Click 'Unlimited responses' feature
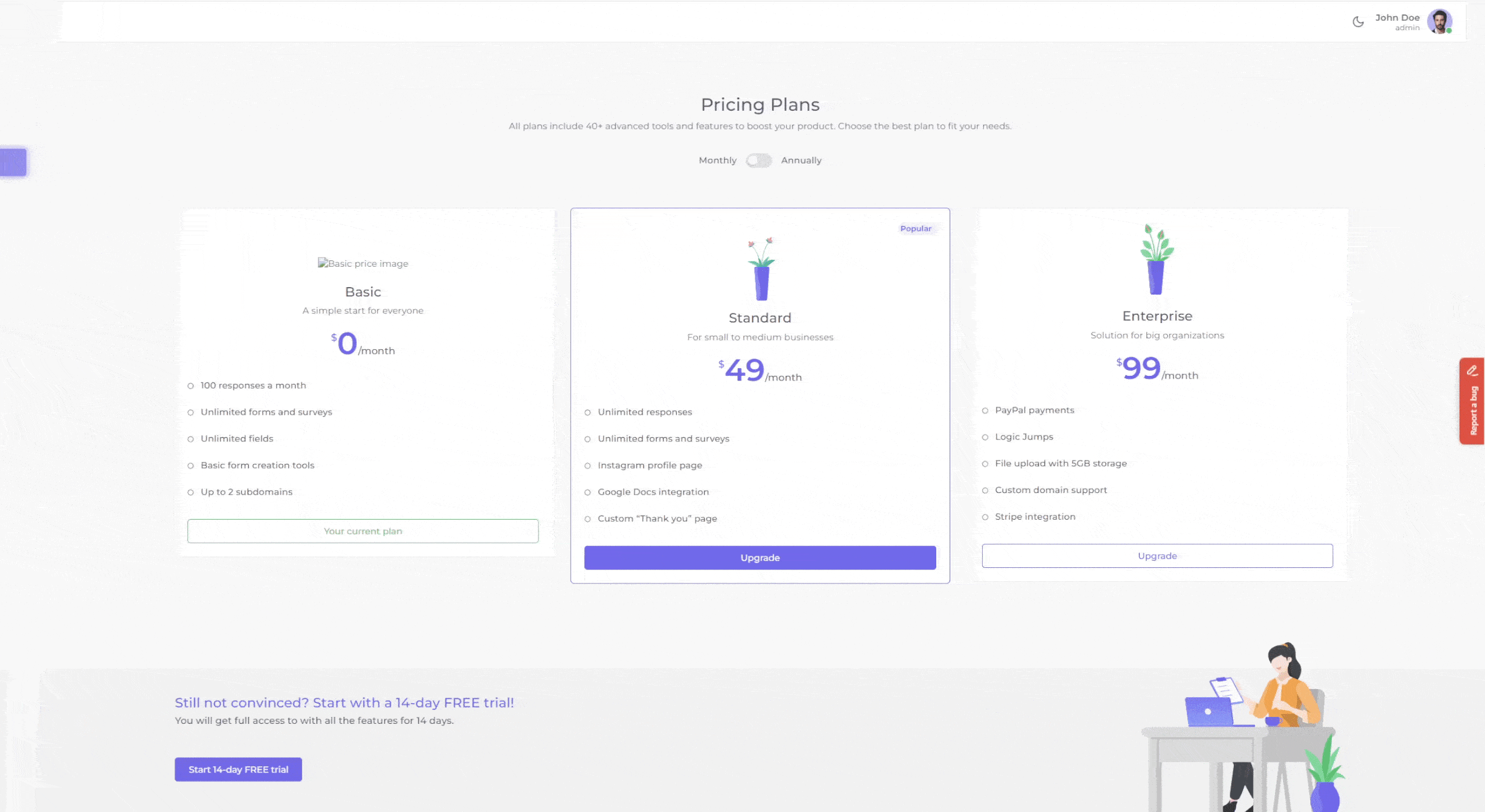 pos(645,412)
